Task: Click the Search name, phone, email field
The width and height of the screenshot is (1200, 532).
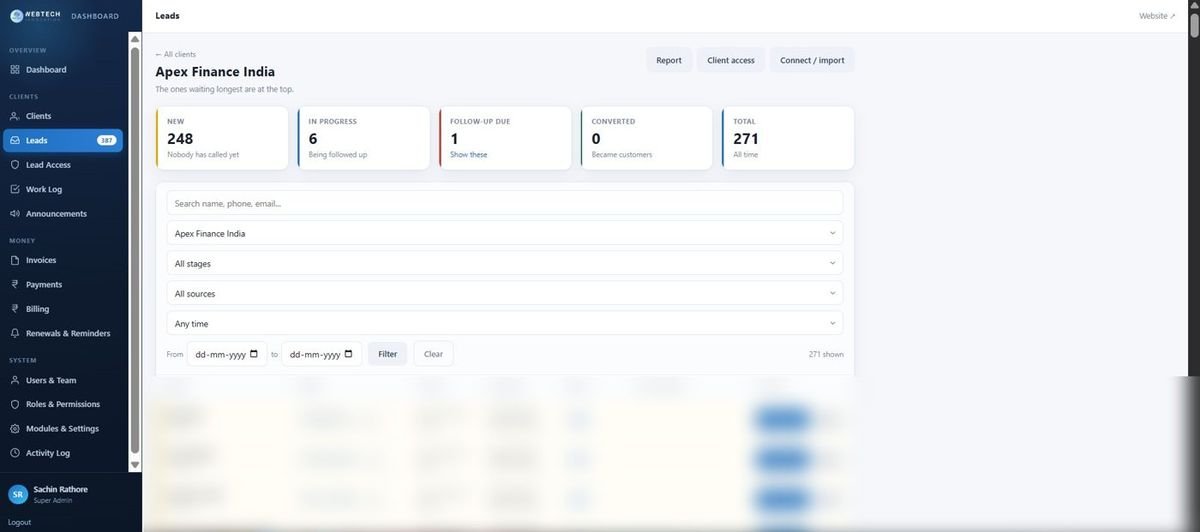Action: pyautogui.click(x=505, y=203)
